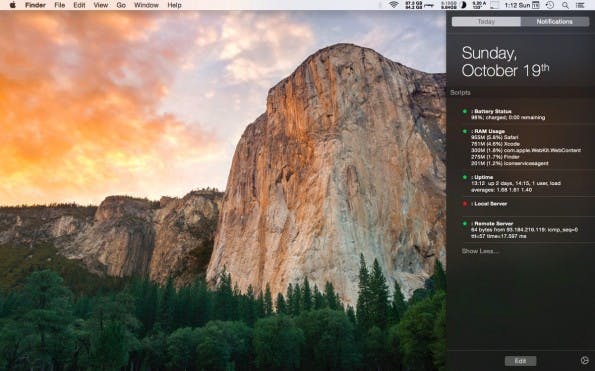Click the Edit button at panel bottom
The image size is (595, 371).
pyautogui.click(x=520, y=361)
